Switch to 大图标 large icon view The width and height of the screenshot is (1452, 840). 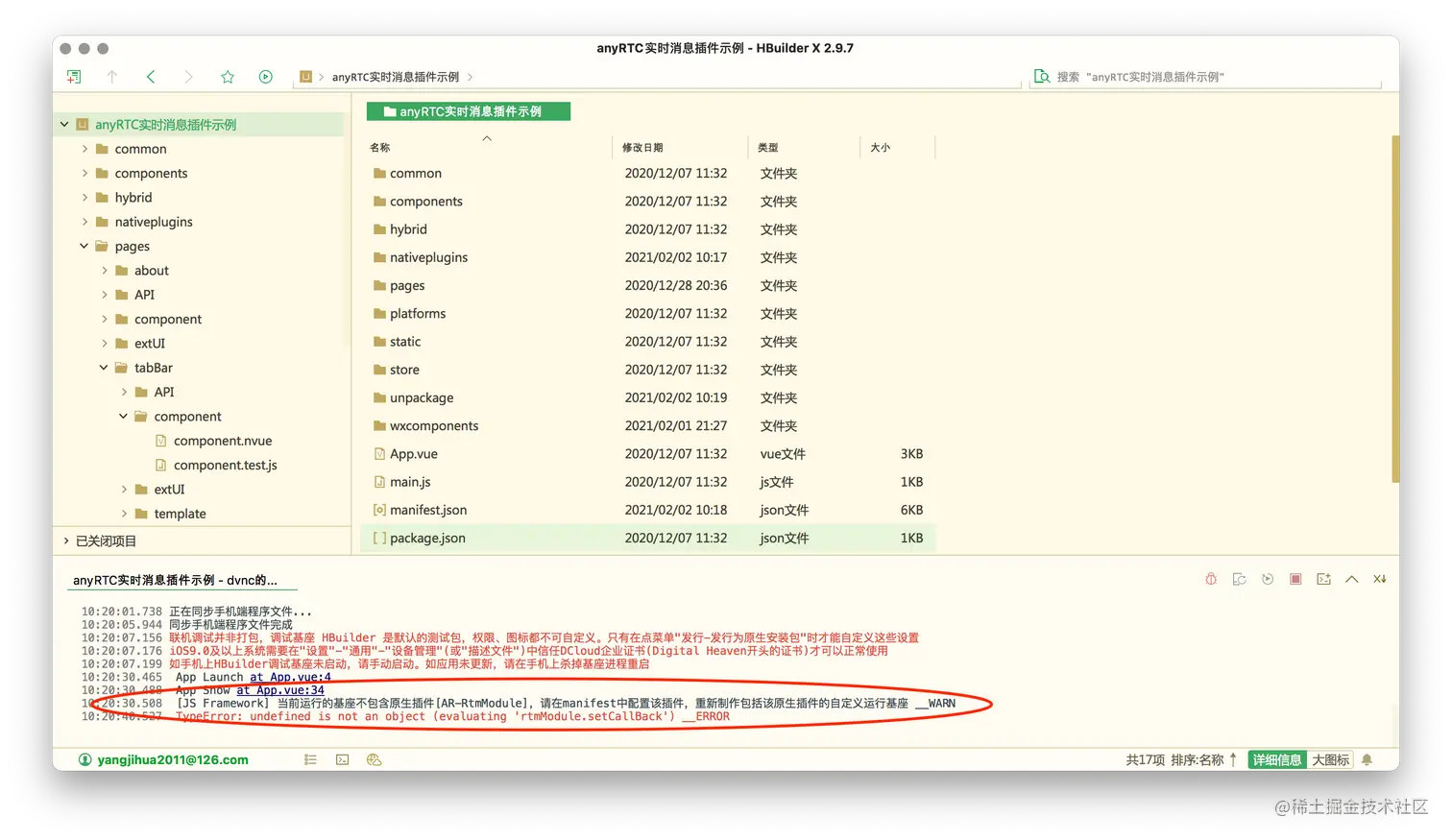1330,759
